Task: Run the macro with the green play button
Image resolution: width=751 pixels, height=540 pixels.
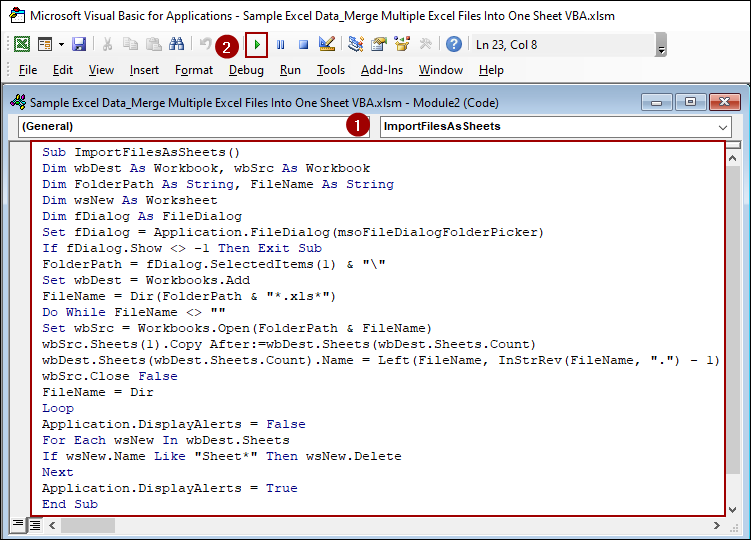Action: [x=257, y=44]
